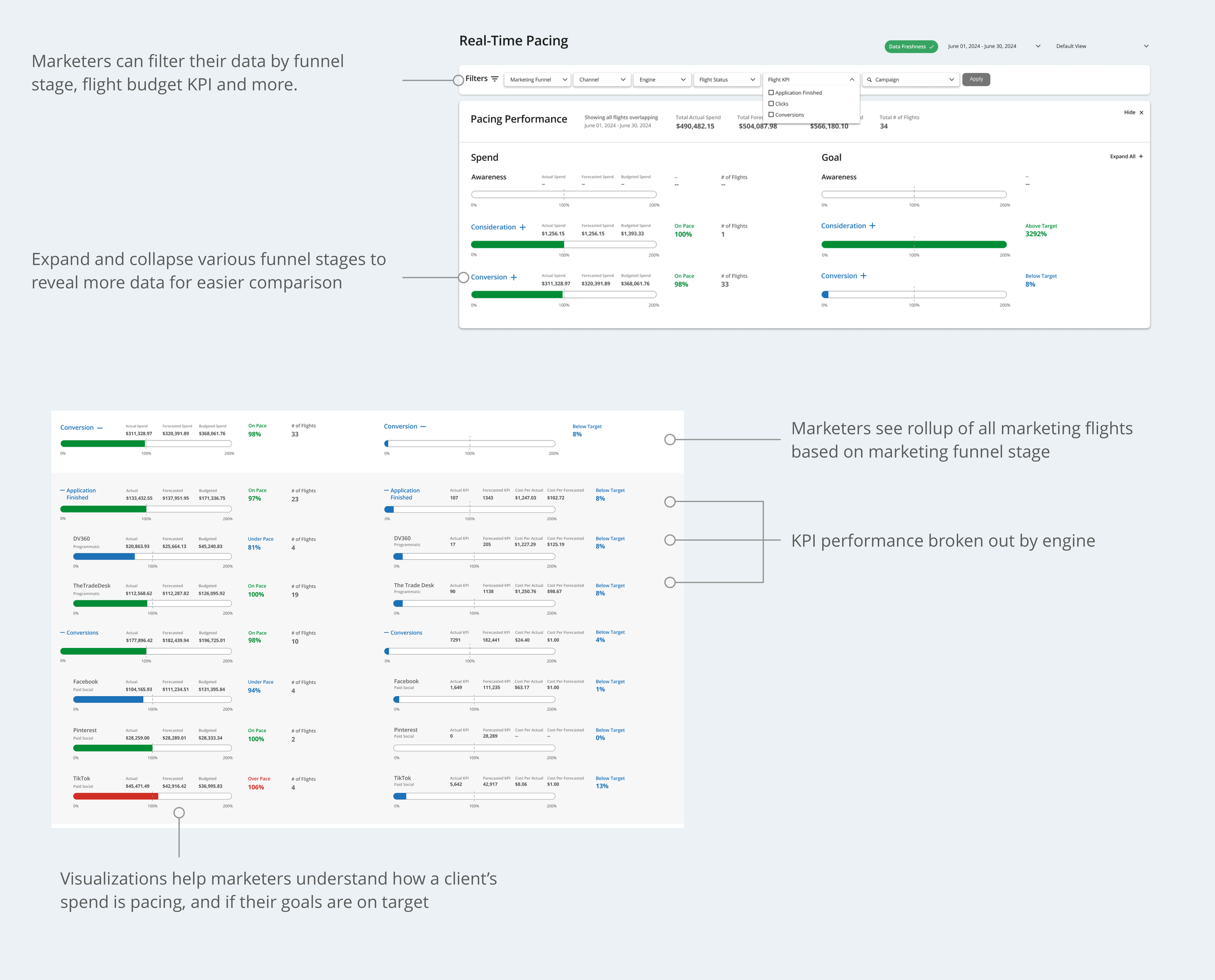Click the plus icon beside Spend Consideration
Image resolution: width=1215 pixels, height=980 pixels.
[x=522, y=227]
